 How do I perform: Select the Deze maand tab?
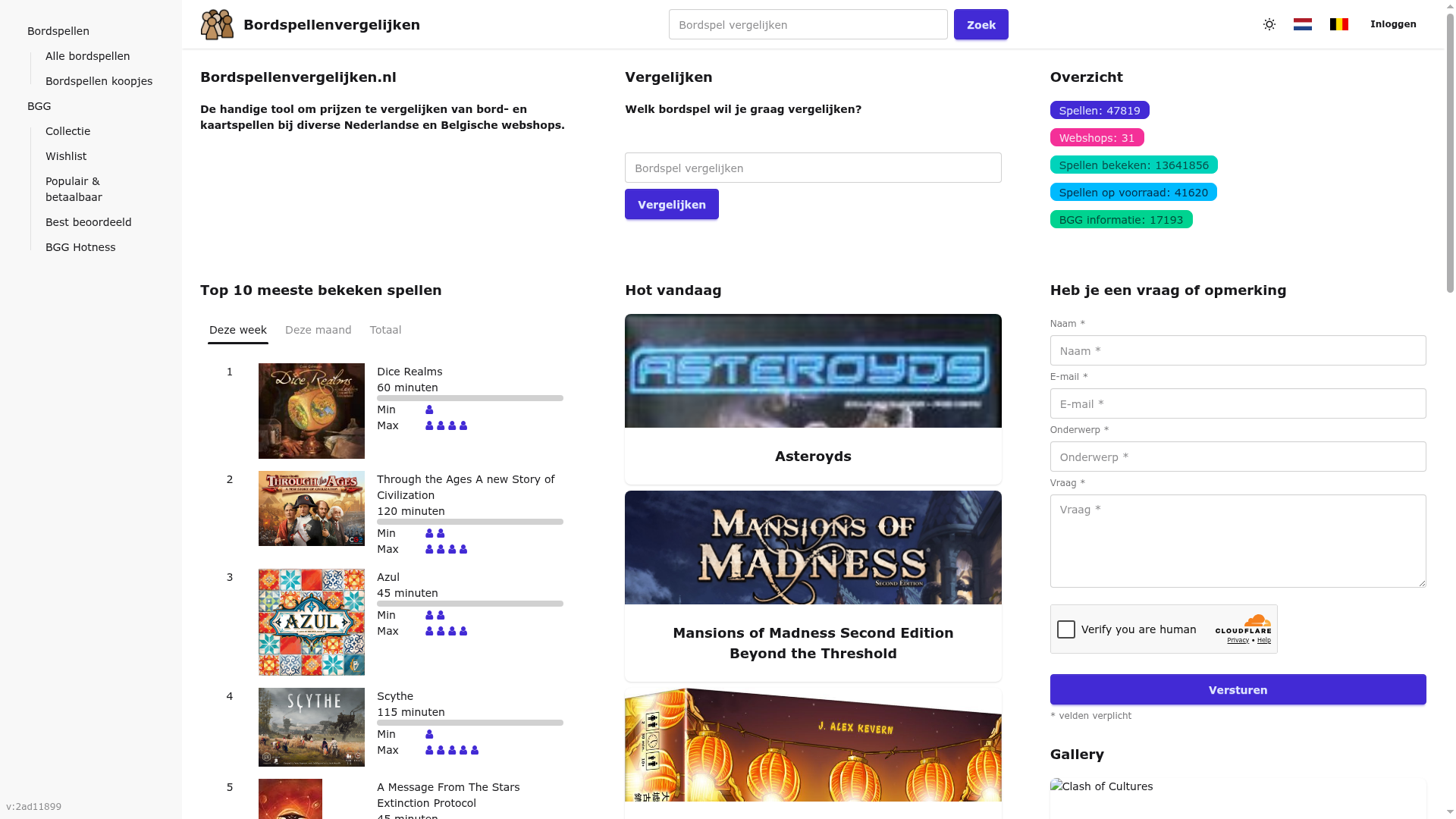click(318, 330)
